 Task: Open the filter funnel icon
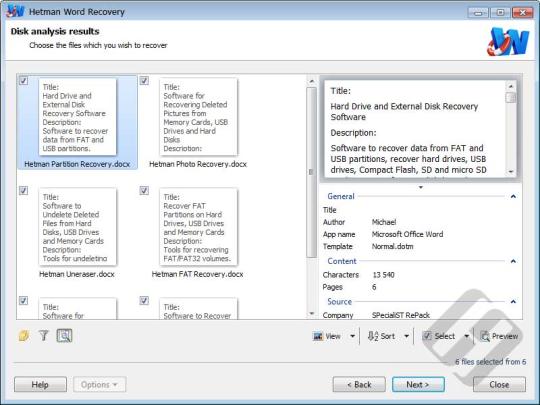tap(44, 335)
